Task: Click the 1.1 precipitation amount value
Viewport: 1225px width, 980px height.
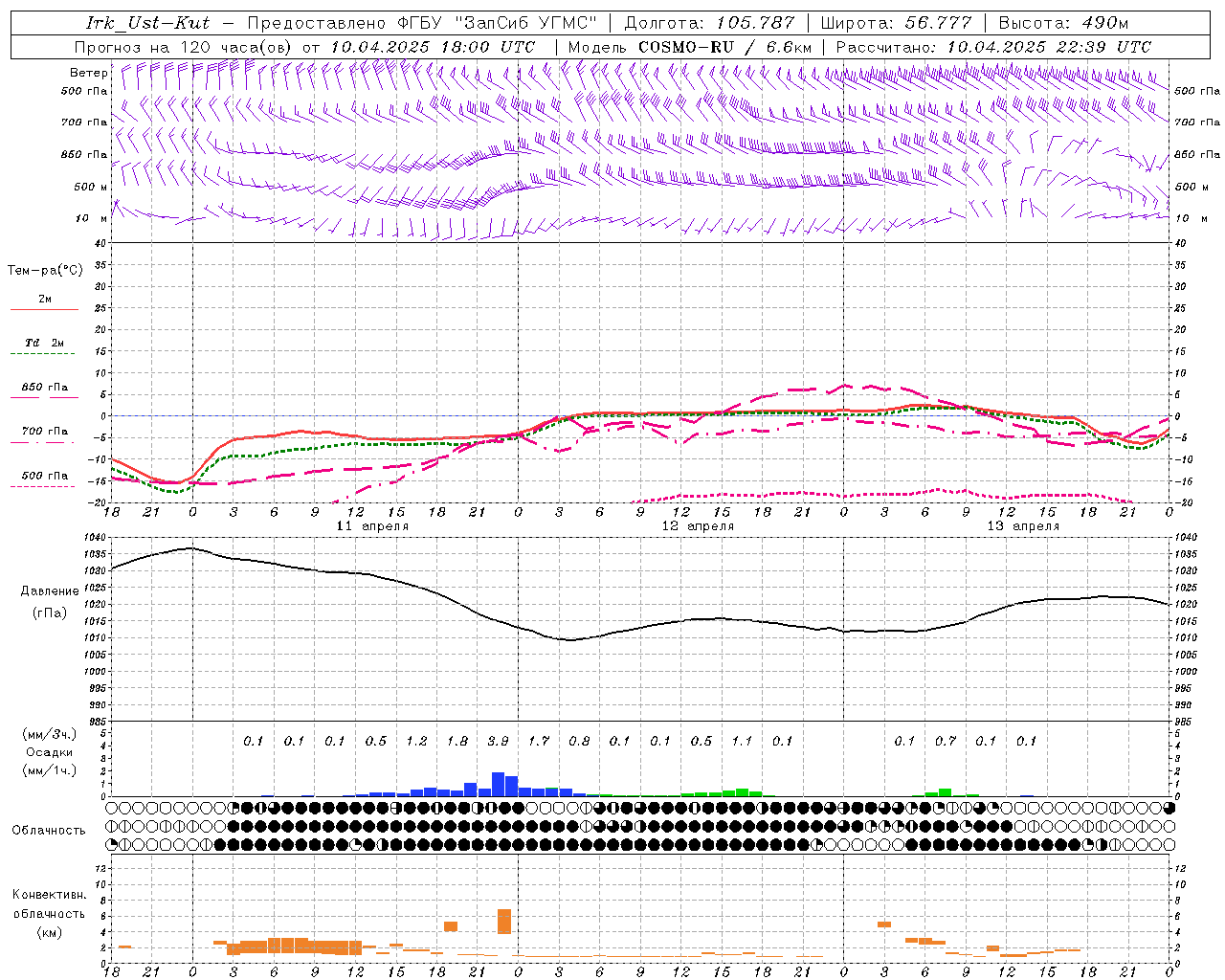Action: (x=742, y=741)
